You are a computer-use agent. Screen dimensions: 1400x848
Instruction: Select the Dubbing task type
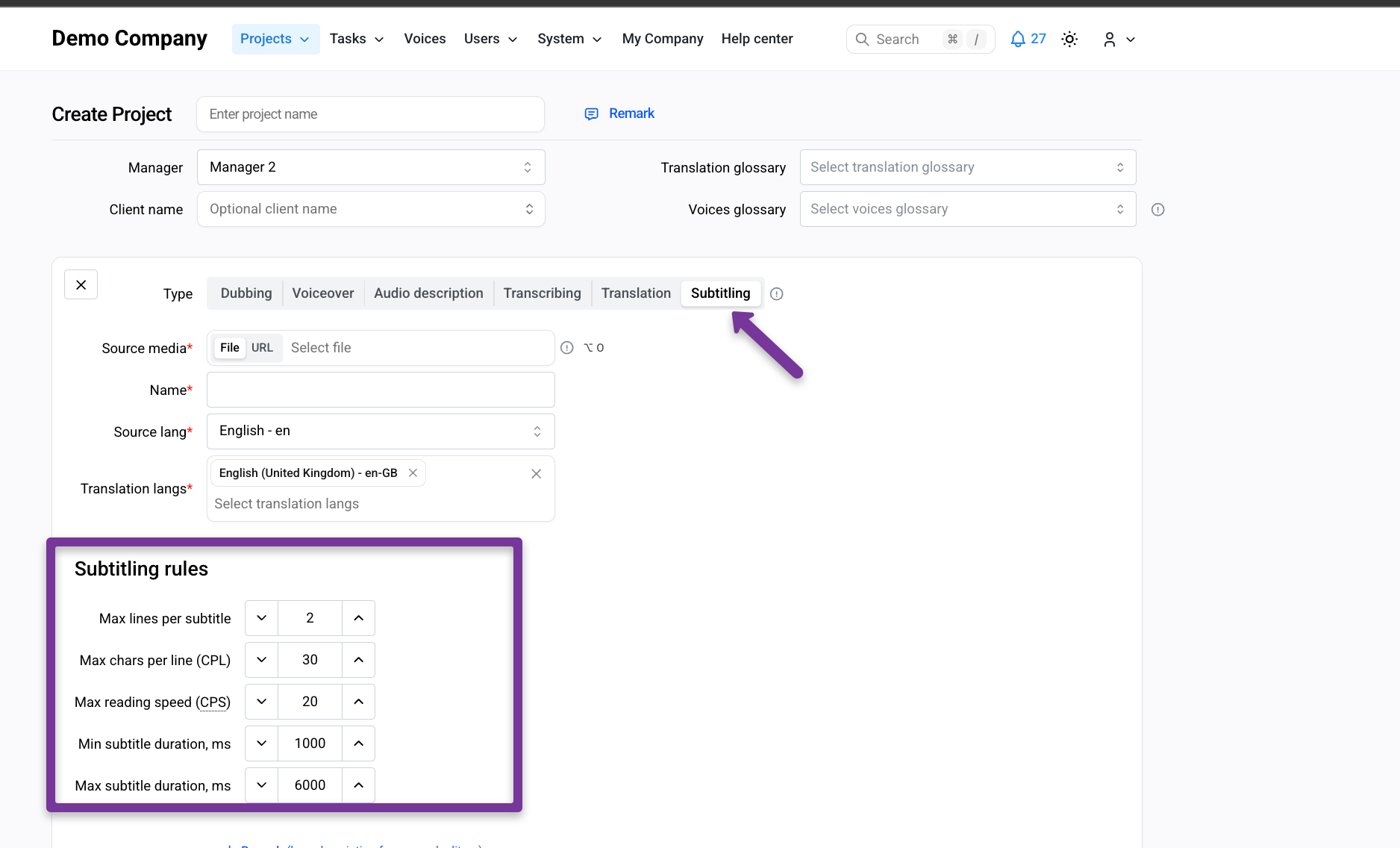tap(246, 293)
